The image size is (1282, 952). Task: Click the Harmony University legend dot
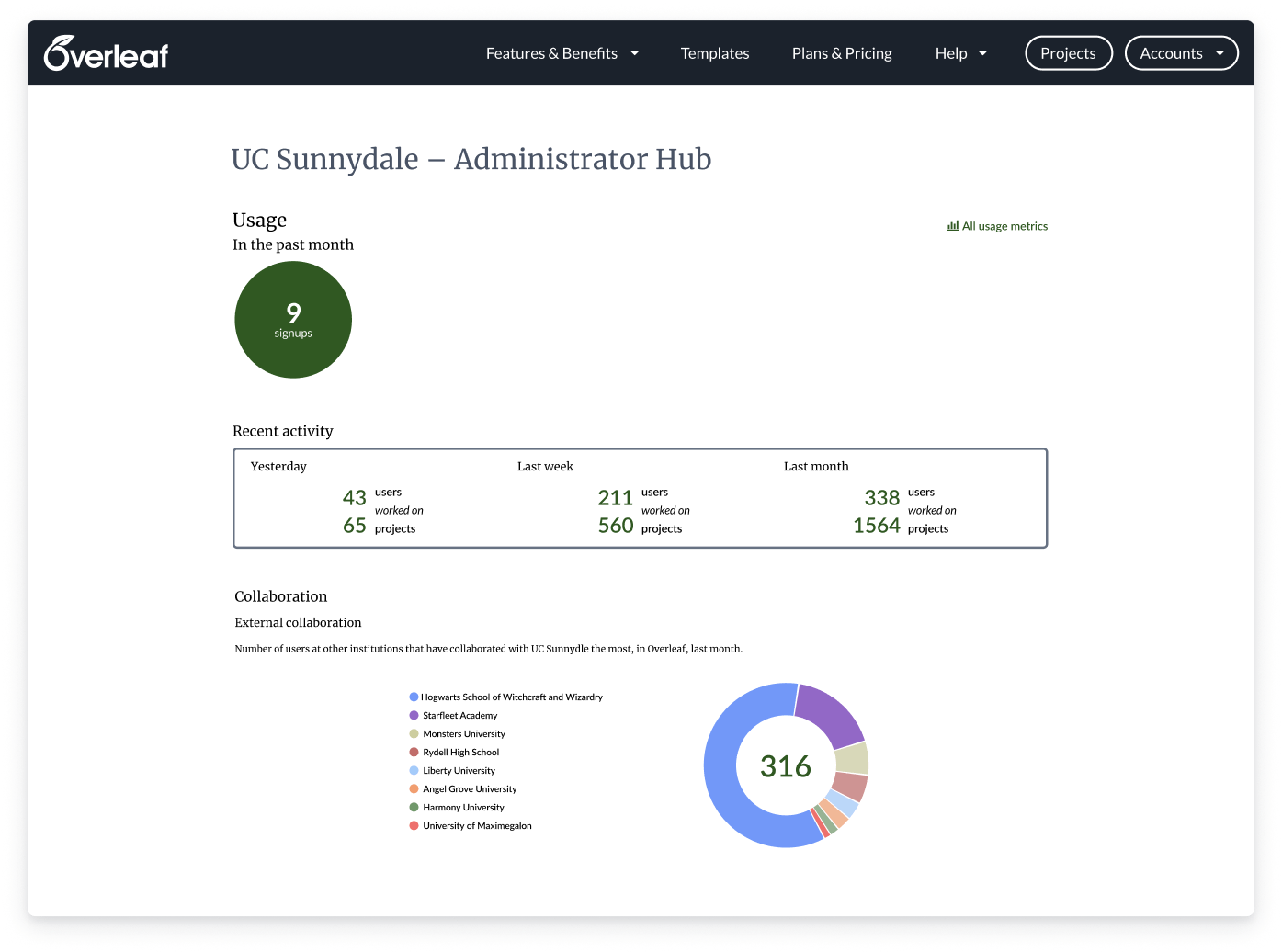point(413,807)
